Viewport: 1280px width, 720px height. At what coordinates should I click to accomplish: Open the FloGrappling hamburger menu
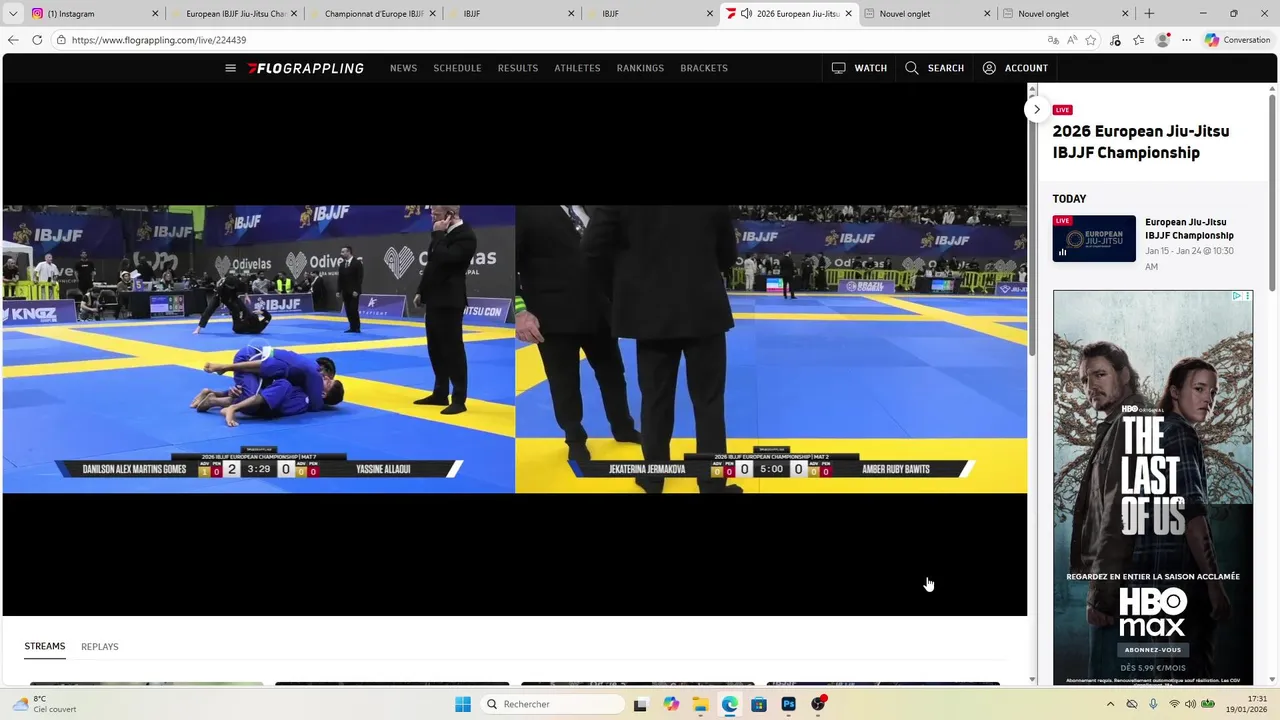tap(230, 68)
